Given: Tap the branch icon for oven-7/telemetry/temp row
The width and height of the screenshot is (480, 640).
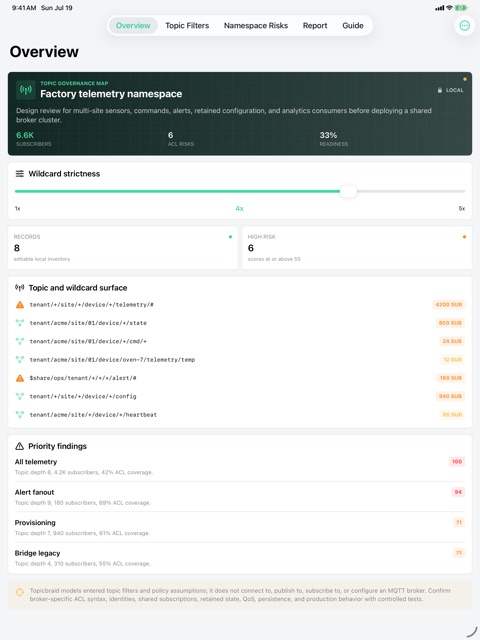Looking at the screenshot, I should pyautogui.click(x=20, y=360).
